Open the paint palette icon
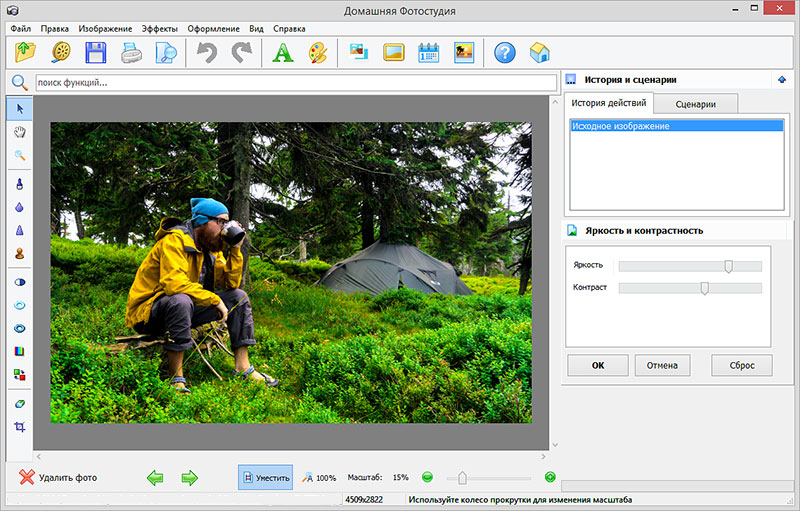 pos(318,53)
